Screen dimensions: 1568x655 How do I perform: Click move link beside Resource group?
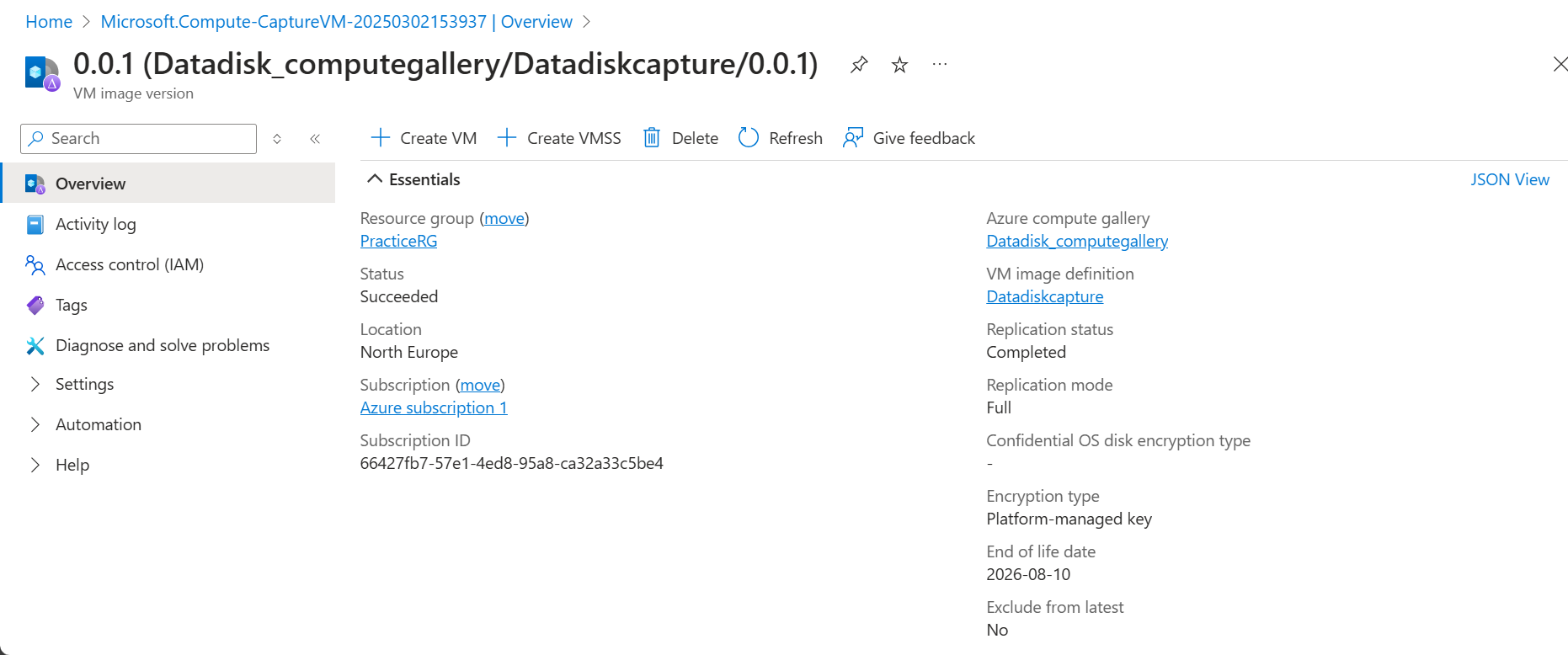(x=504, y=218)
